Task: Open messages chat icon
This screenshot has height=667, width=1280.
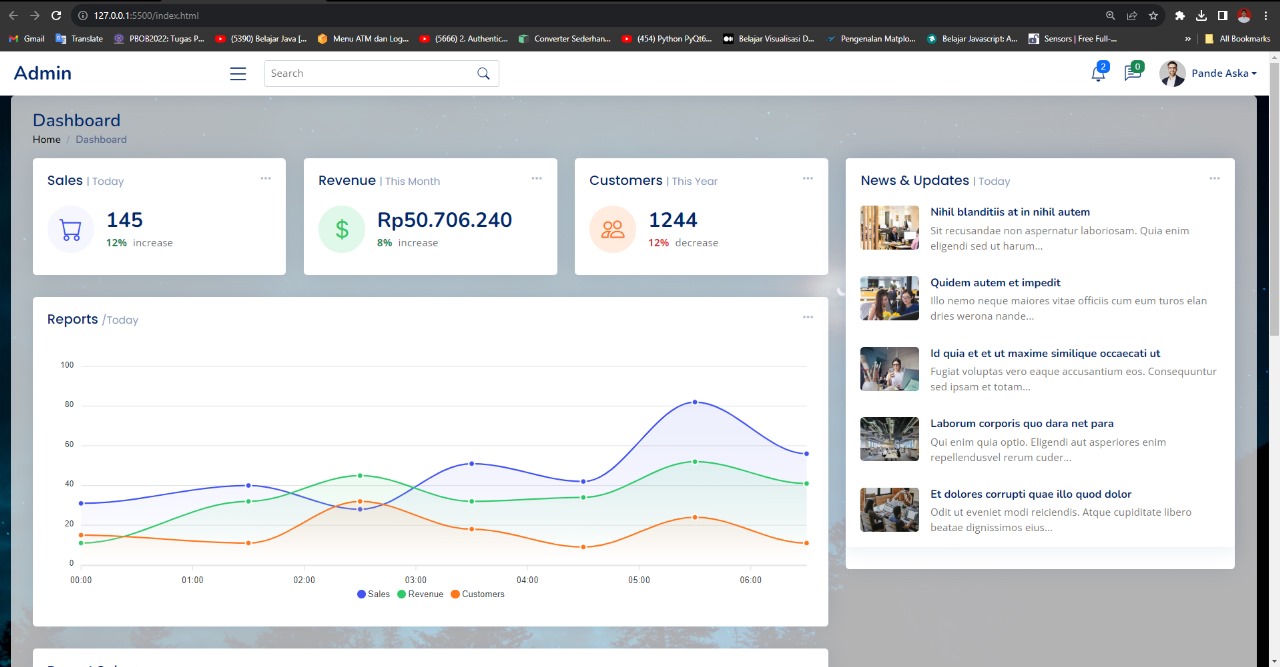Action: (x=1132, y=73)
